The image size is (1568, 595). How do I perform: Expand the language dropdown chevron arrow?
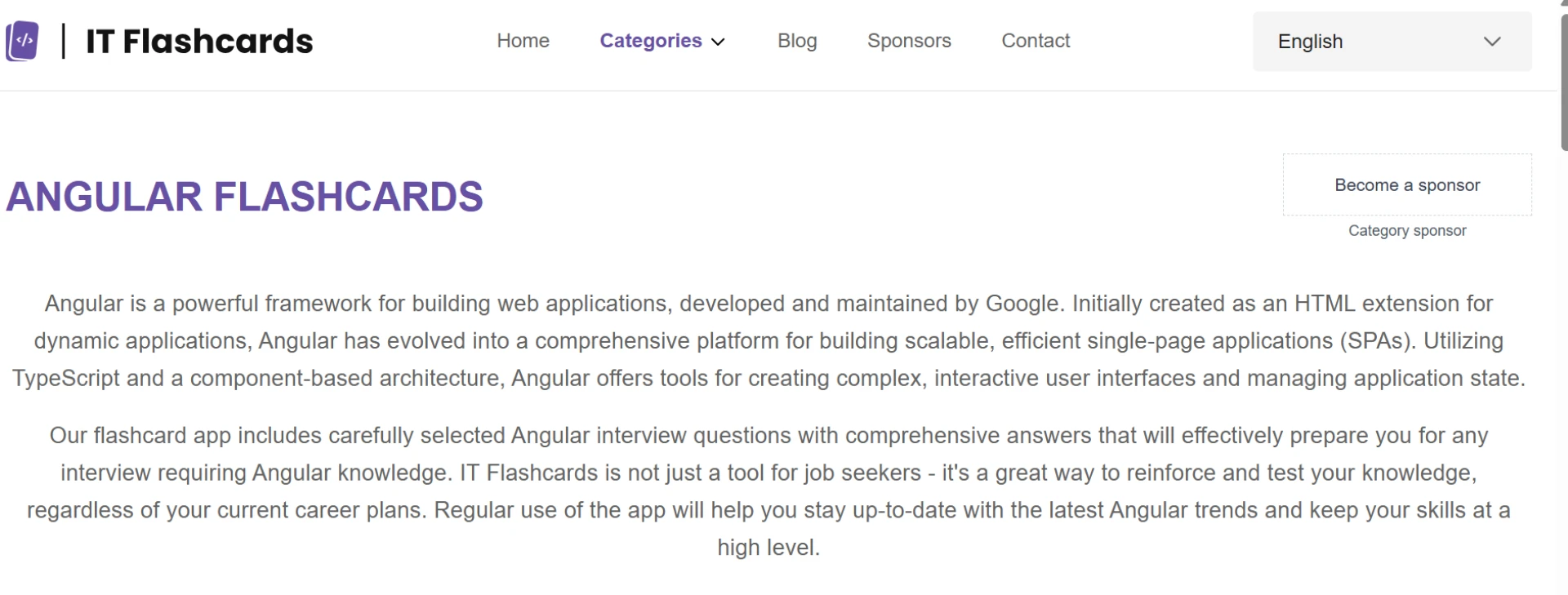[x=1493, y=42]
